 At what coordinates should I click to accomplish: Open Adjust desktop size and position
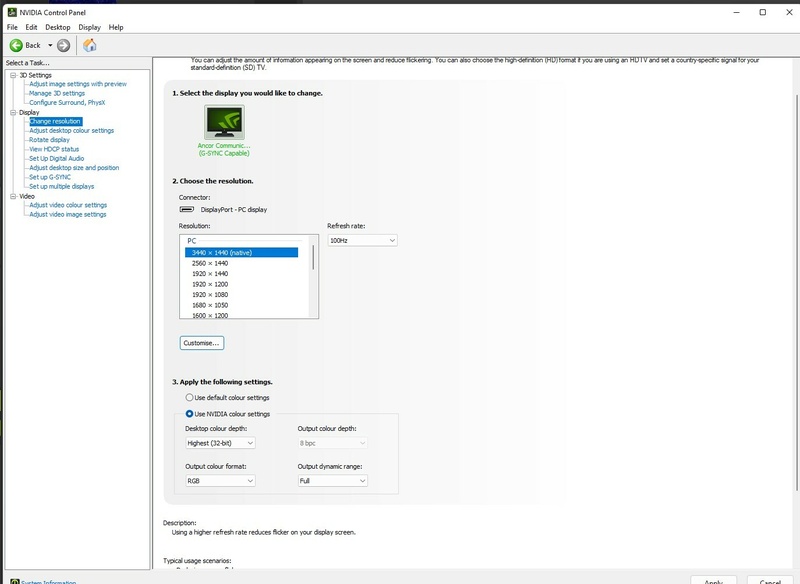click(x=74, y=167)
